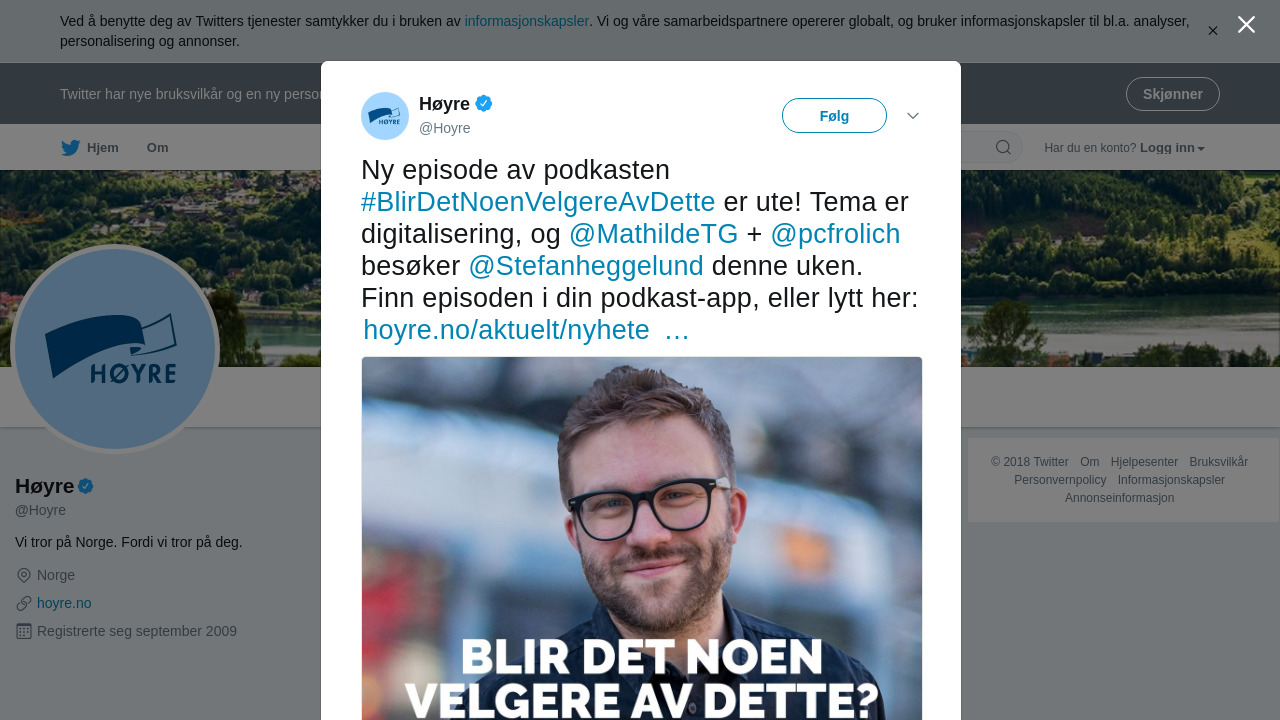This screenshot has width=1280, height=720.
Task: Click the verified badge in profile sidebar
Action: 86,486
